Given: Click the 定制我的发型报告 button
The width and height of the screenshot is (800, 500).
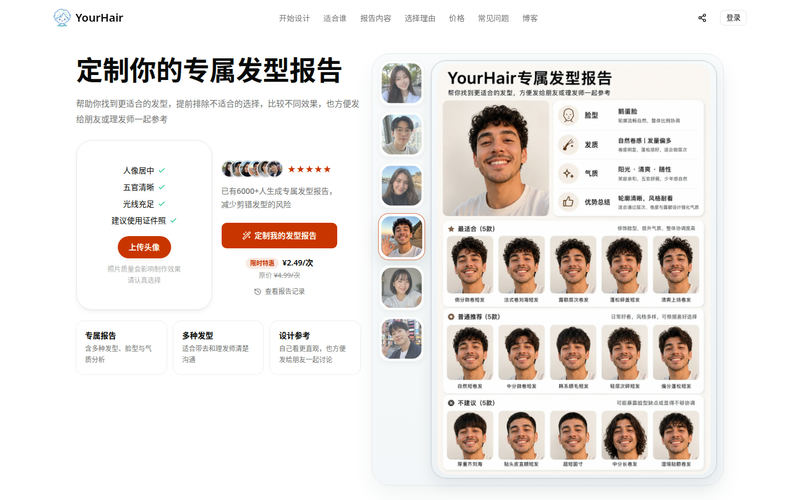Looking at the screenshot, I should pyautogui.click(x=279, y=235).
